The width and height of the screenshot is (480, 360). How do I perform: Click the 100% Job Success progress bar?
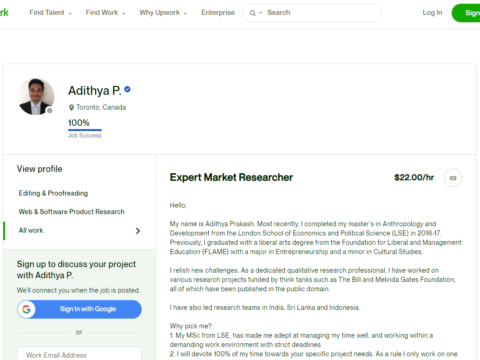tap(85, 130)
